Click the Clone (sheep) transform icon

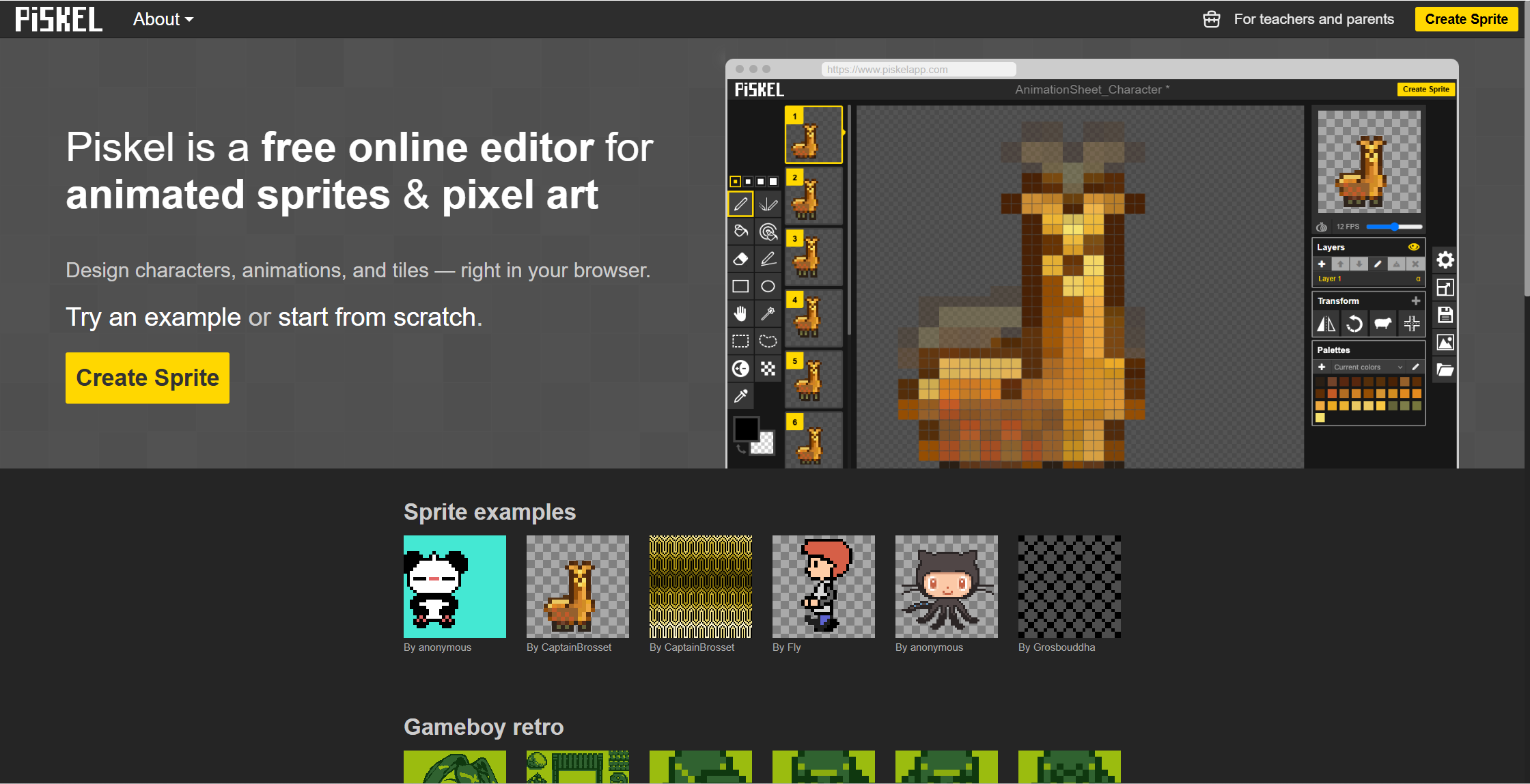[x=1383, y=324]
